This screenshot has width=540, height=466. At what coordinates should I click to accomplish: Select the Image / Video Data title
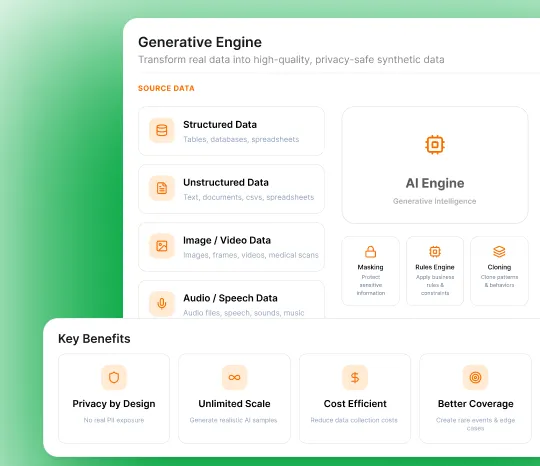click(x=227, y=240)
